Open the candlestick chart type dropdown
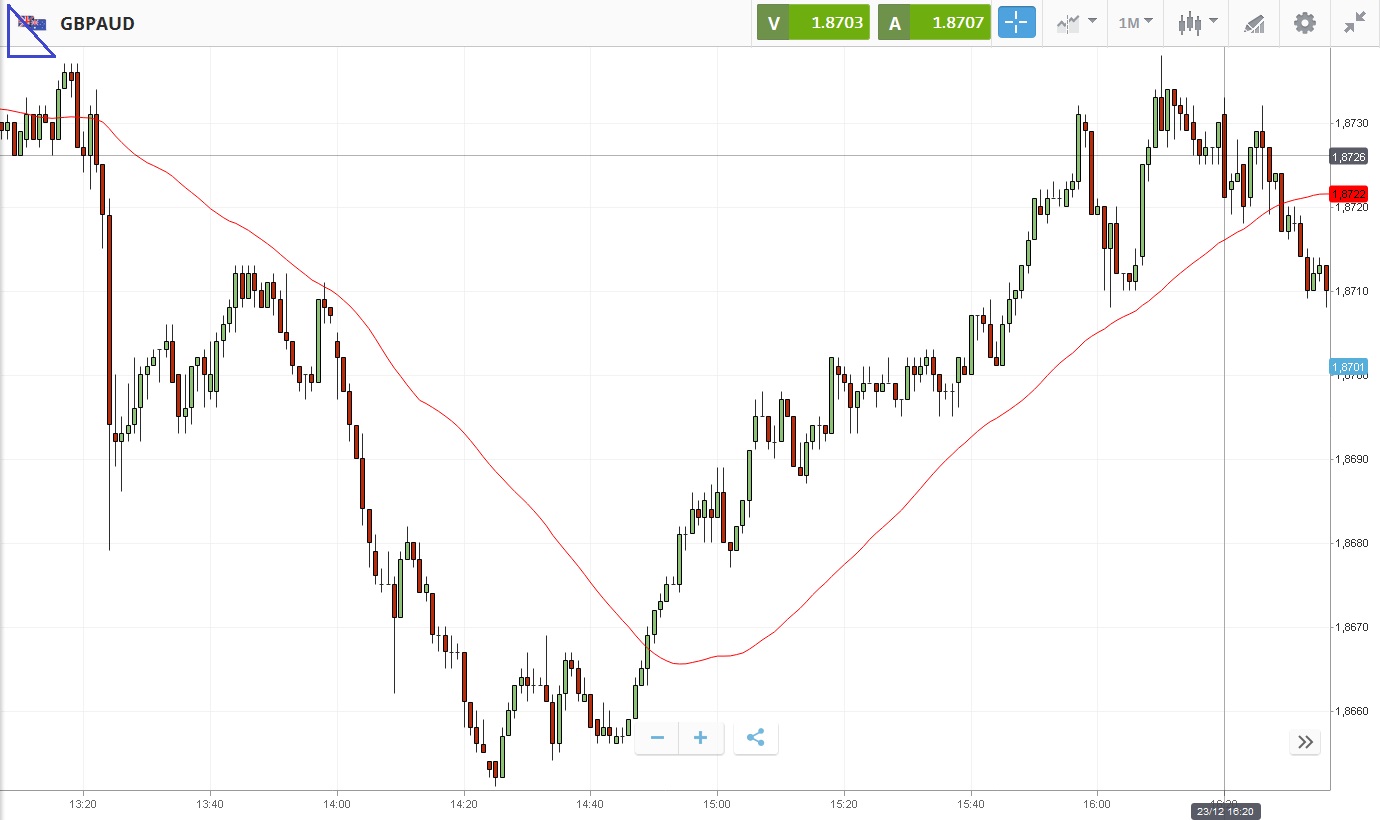Viewport: 1380px width, 820px height. [x=1197, y=23]
